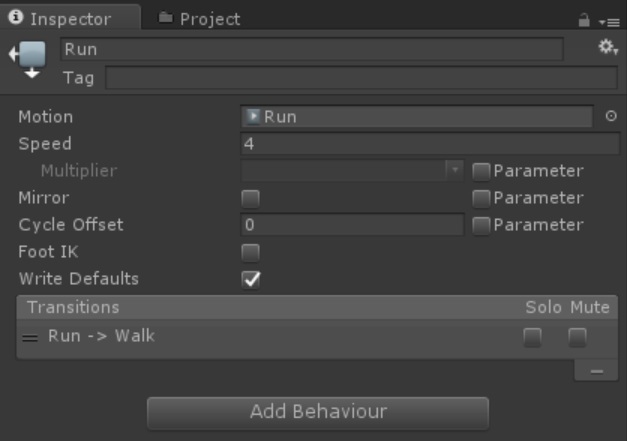Click the Run animation clip icon in Motion field
Screen dimensions: 627x441
point(253,116)
